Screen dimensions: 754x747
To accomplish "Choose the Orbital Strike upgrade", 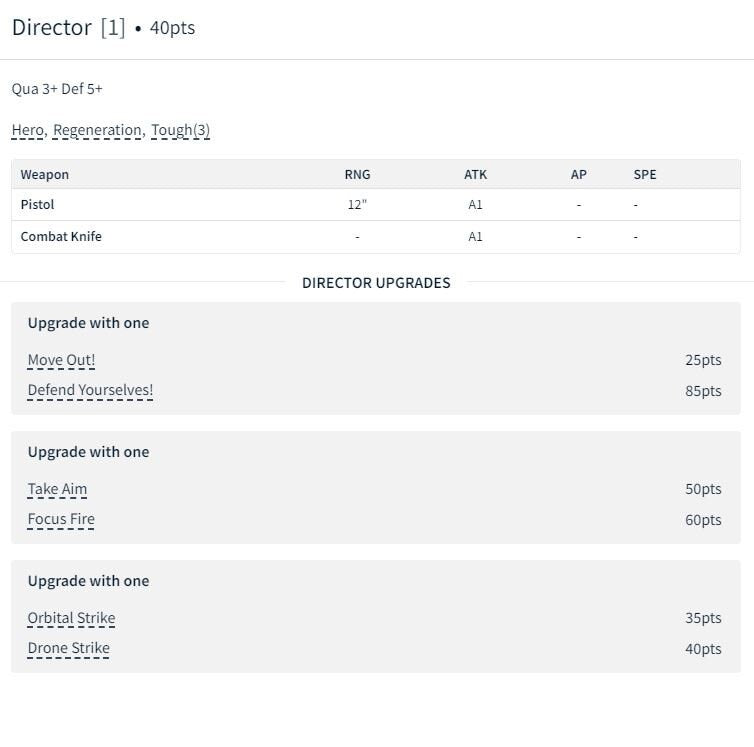I will (71, 618).
